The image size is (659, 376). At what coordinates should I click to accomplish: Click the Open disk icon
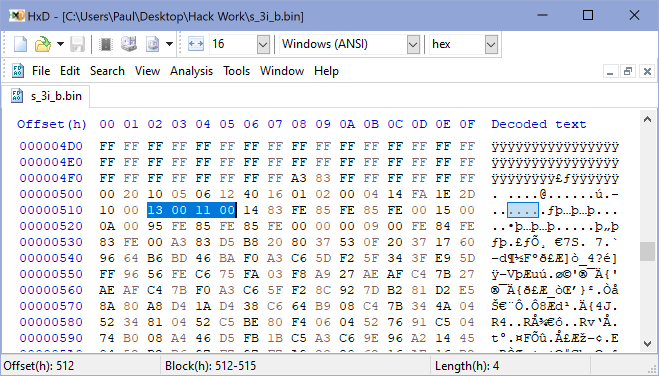[129, 44]
